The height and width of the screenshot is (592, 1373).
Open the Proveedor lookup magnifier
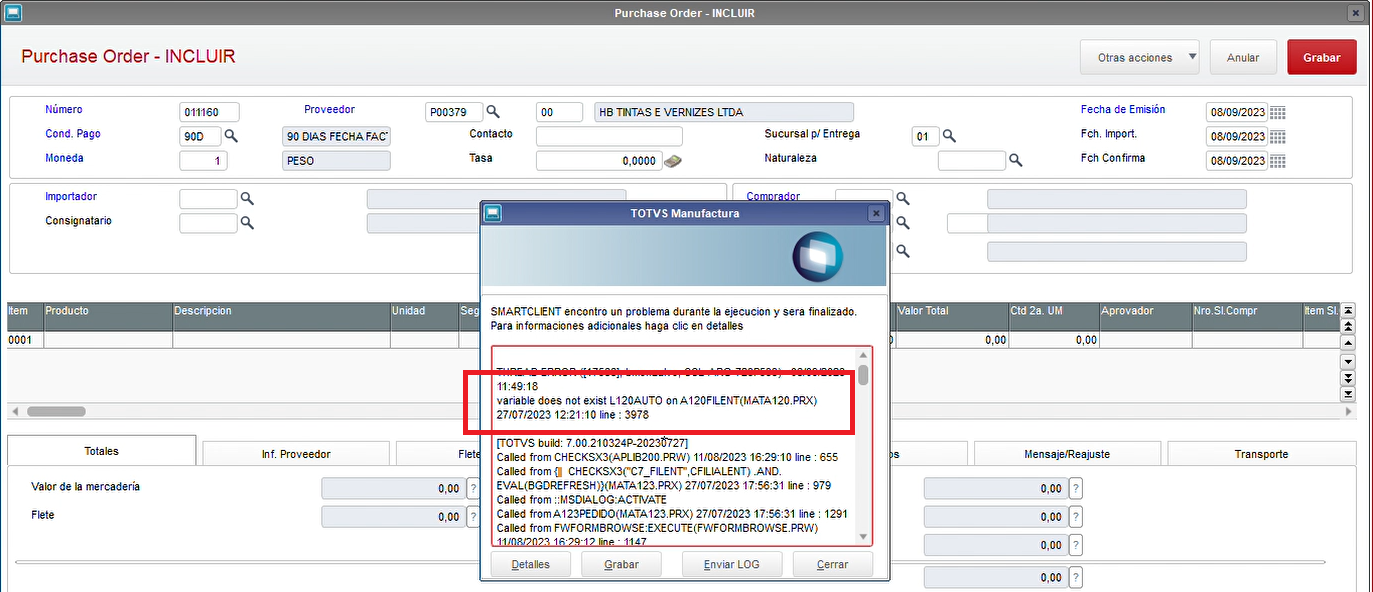coord(492,111)
